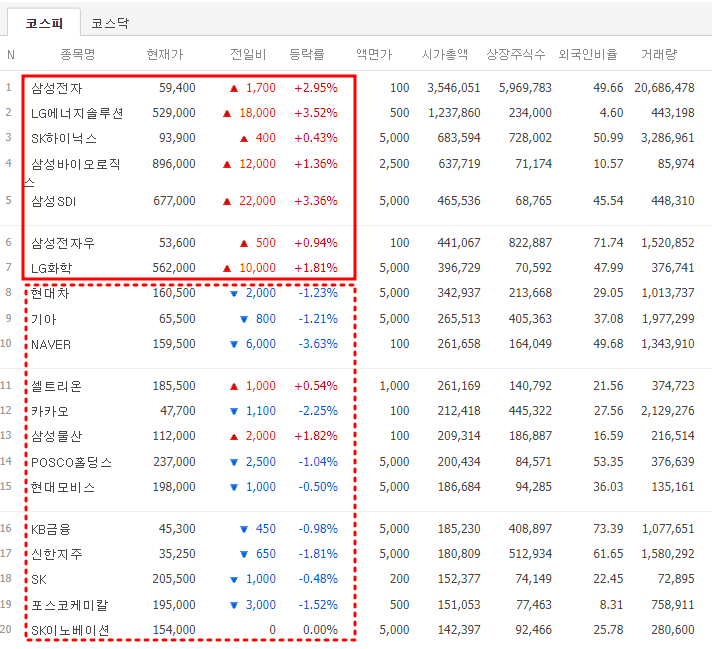712x649 pixels.
Task: Select LG화학 market cap 396,729
Action: click(459, 267)
